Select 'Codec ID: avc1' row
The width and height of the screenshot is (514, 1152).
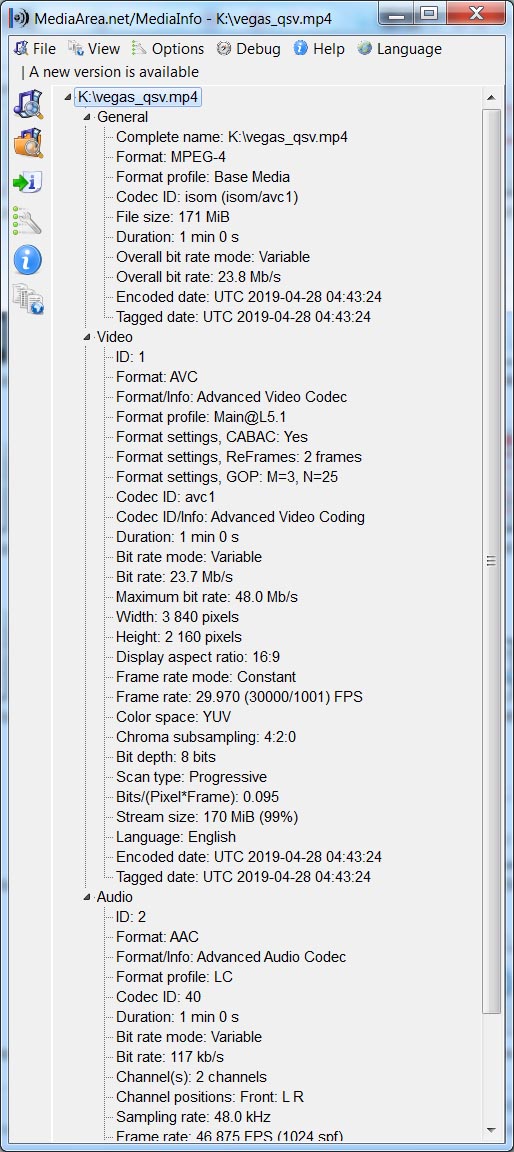click(165, 497)
